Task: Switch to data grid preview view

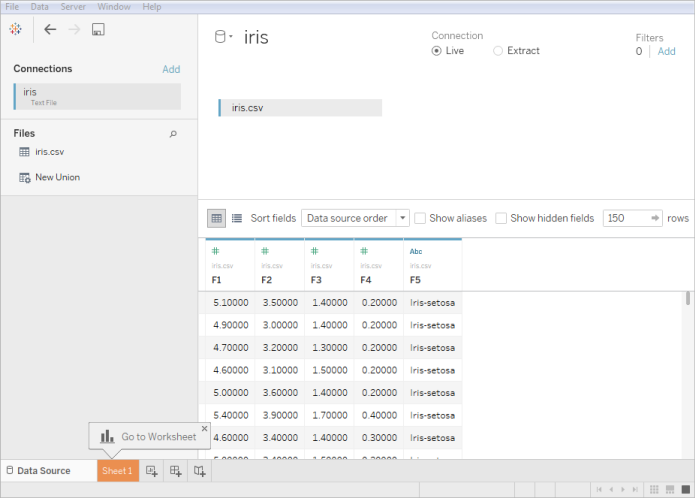Action: pos(216,218)
